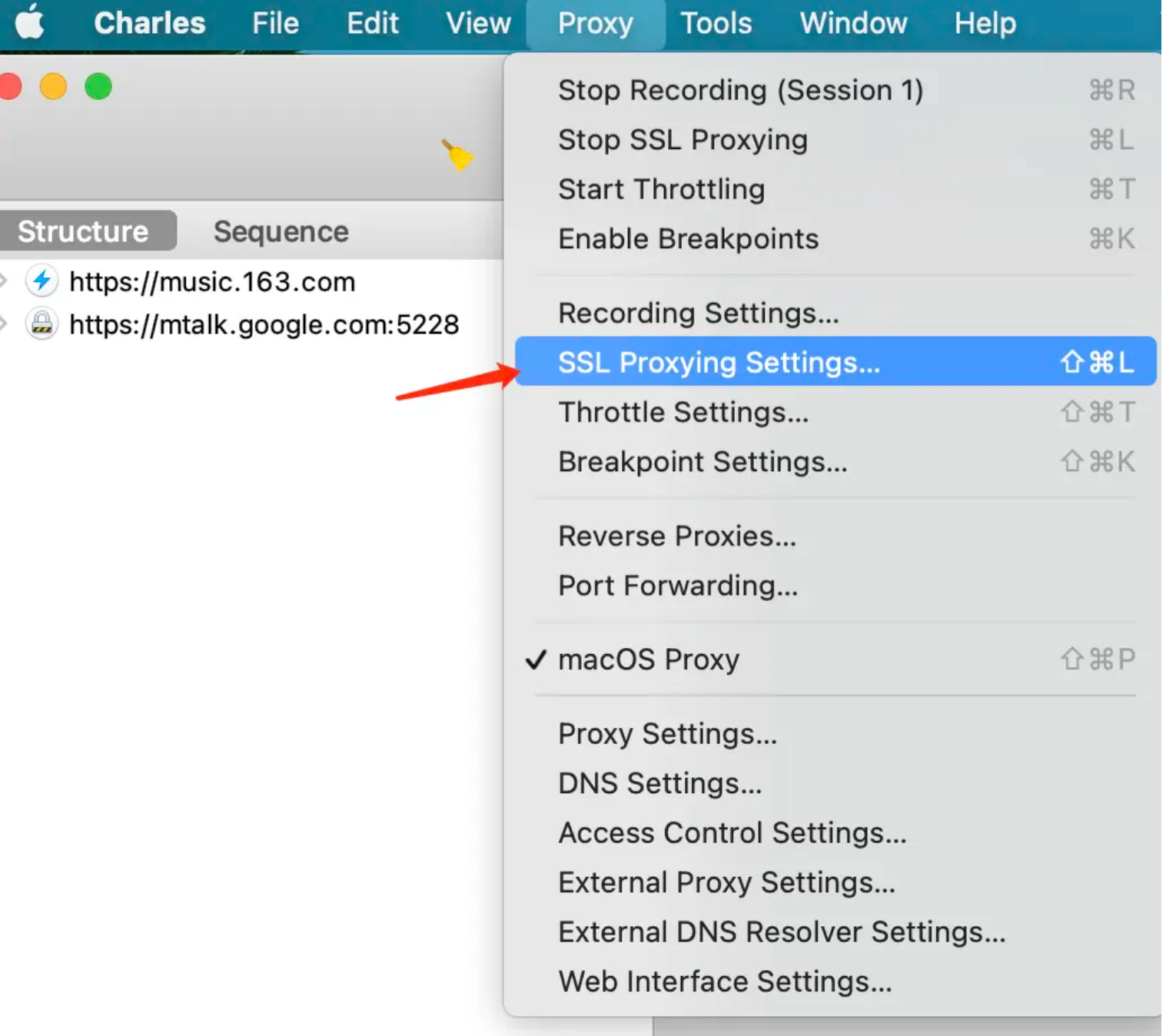The image size is (1176, 1036).
Task: Open Access Control Settings...
Action: pyautogui.click(x=835, y=832)
